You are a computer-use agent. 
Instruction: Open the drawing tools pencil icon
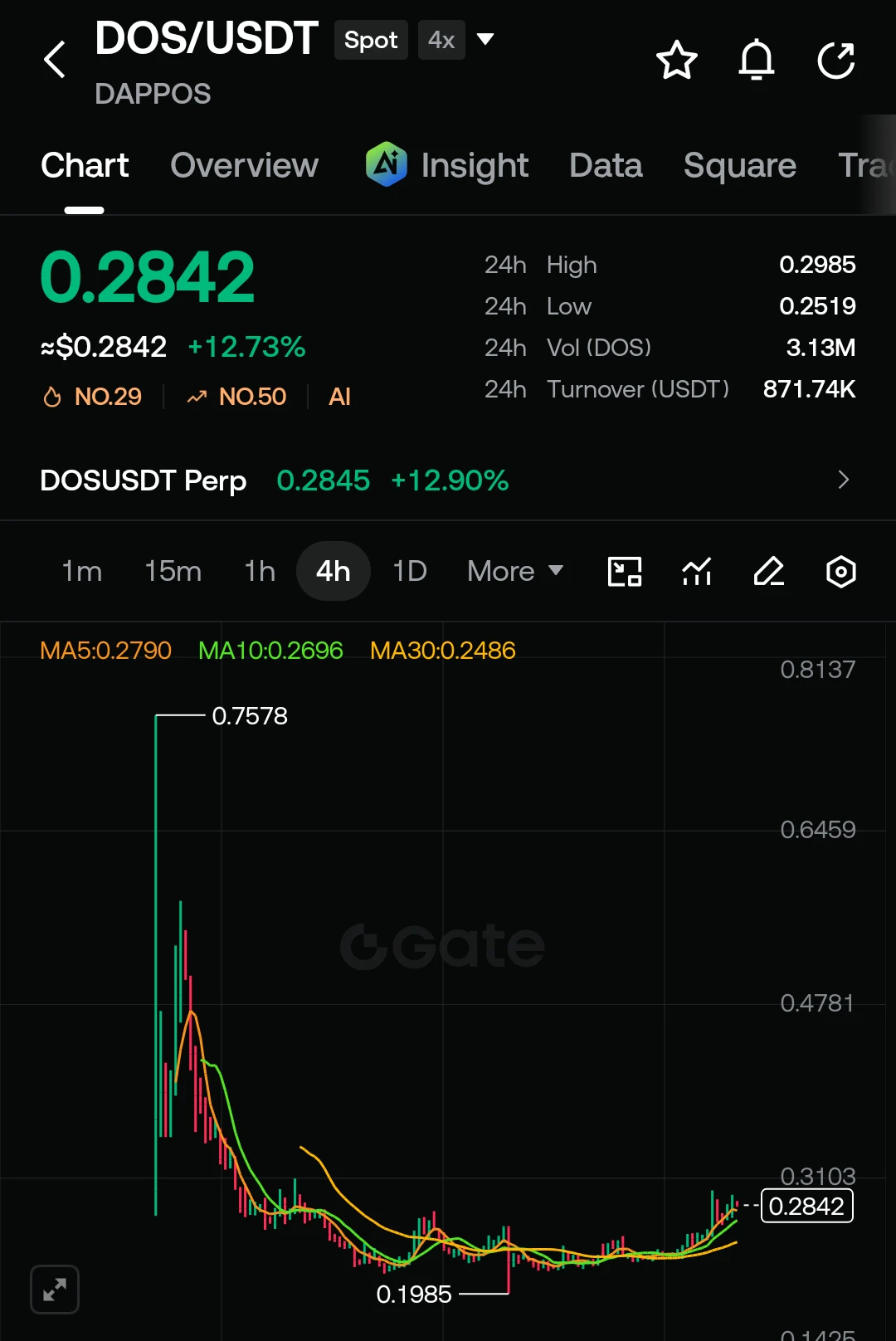pyautogui.click(x=769, y=571)
